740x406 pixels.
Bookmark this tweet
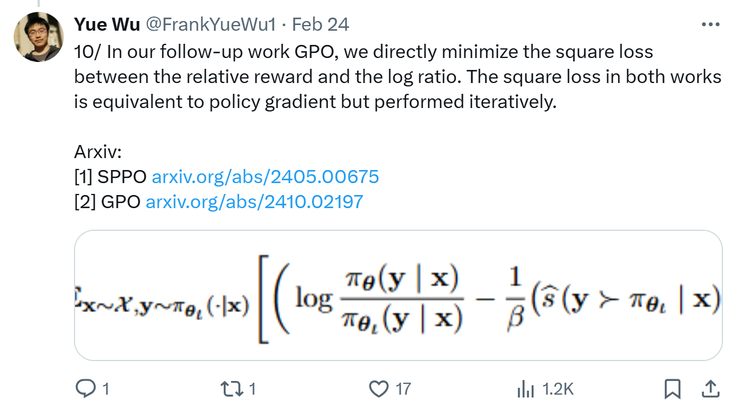674,387
